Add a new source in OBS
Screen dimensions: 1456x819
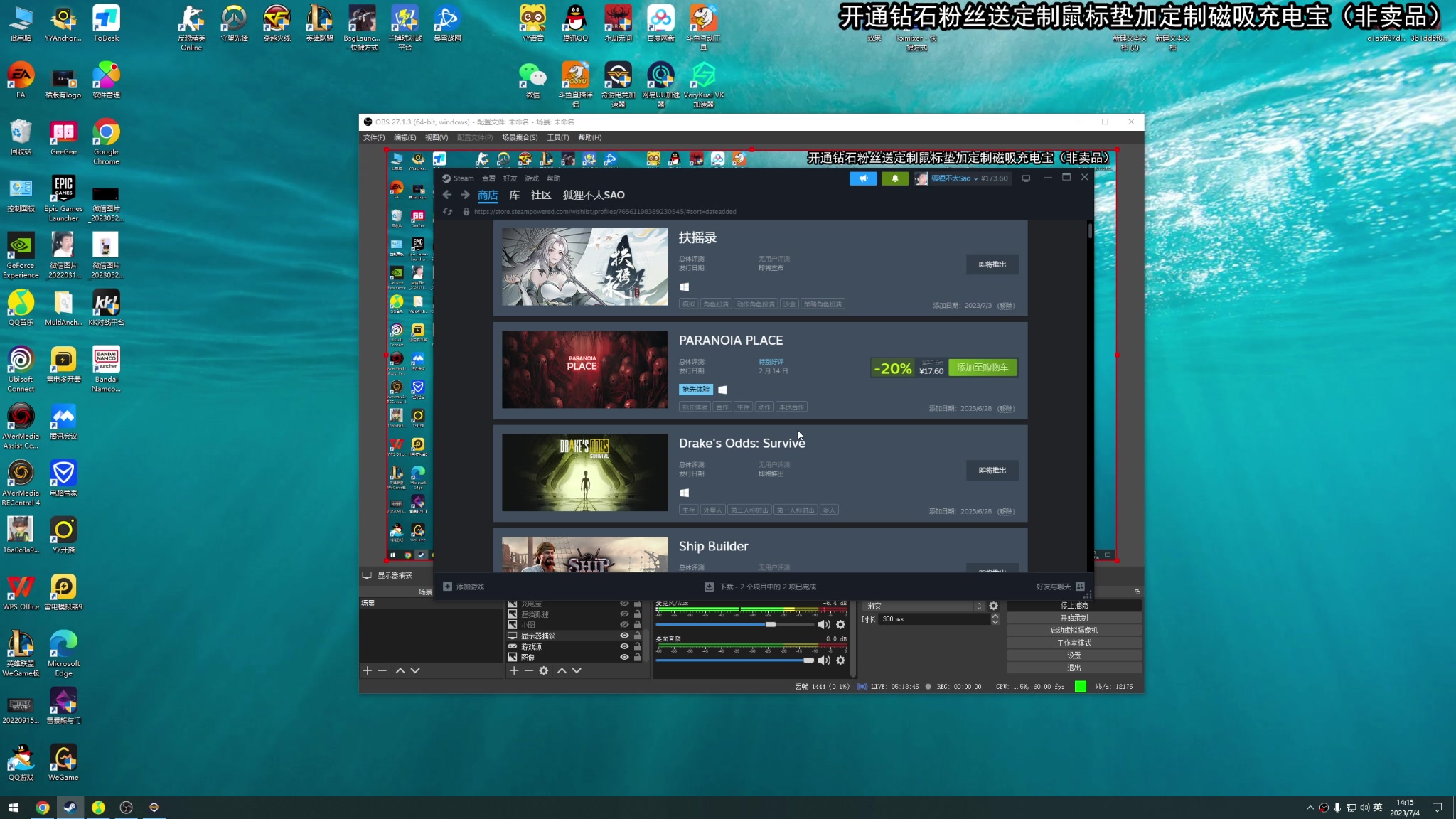coord(514,670)
